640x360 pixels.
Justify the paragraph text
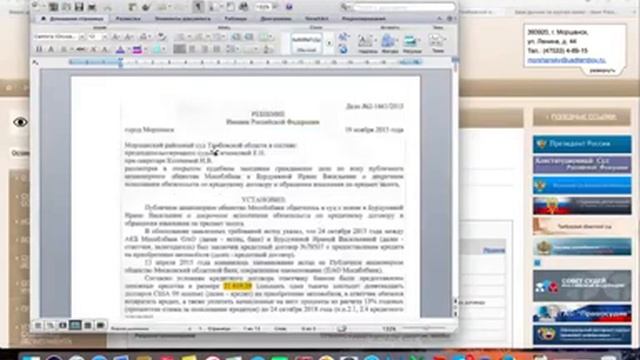217,49
